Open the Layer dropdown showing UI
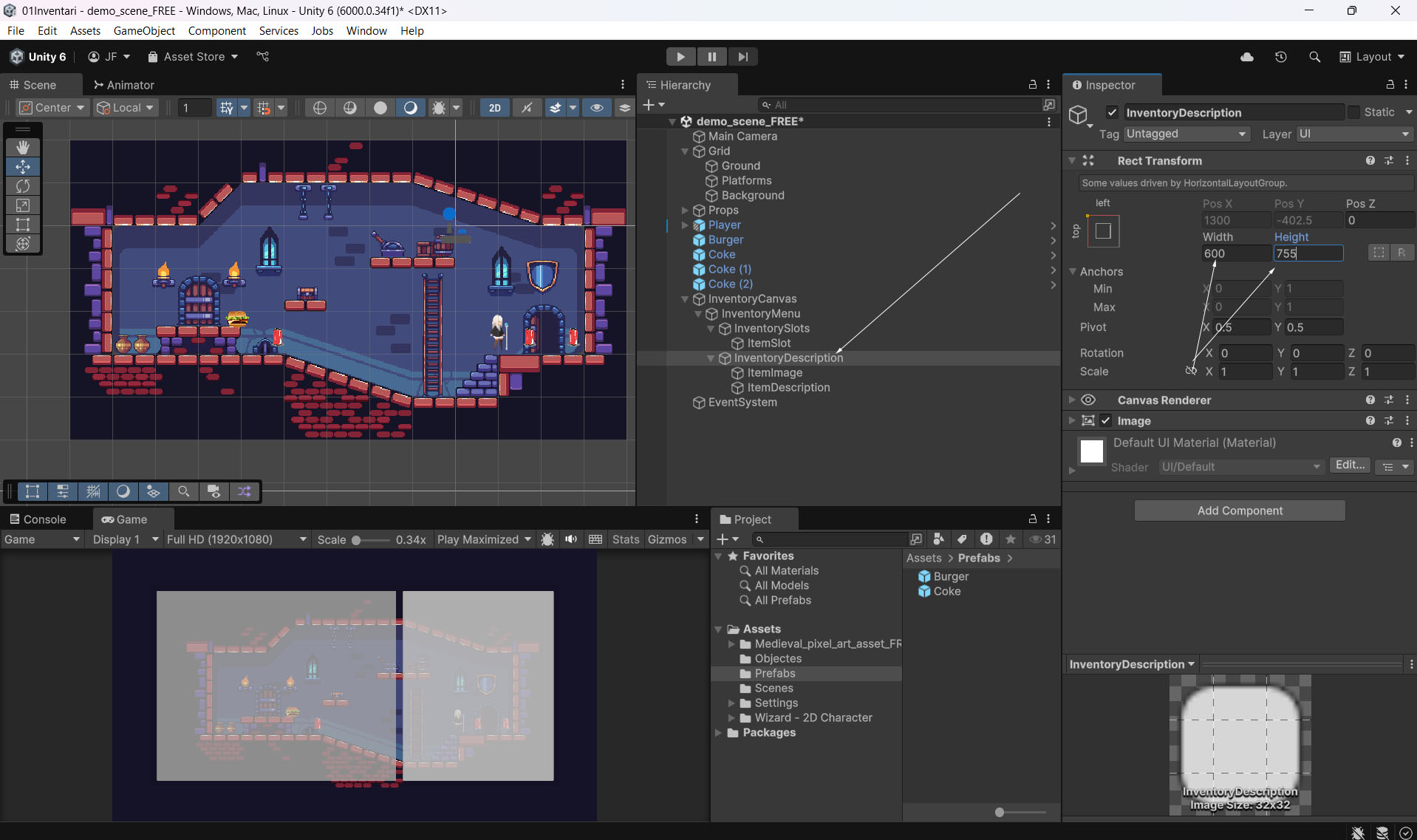Screen dimensions: 1417x840 click(1353, 134)
